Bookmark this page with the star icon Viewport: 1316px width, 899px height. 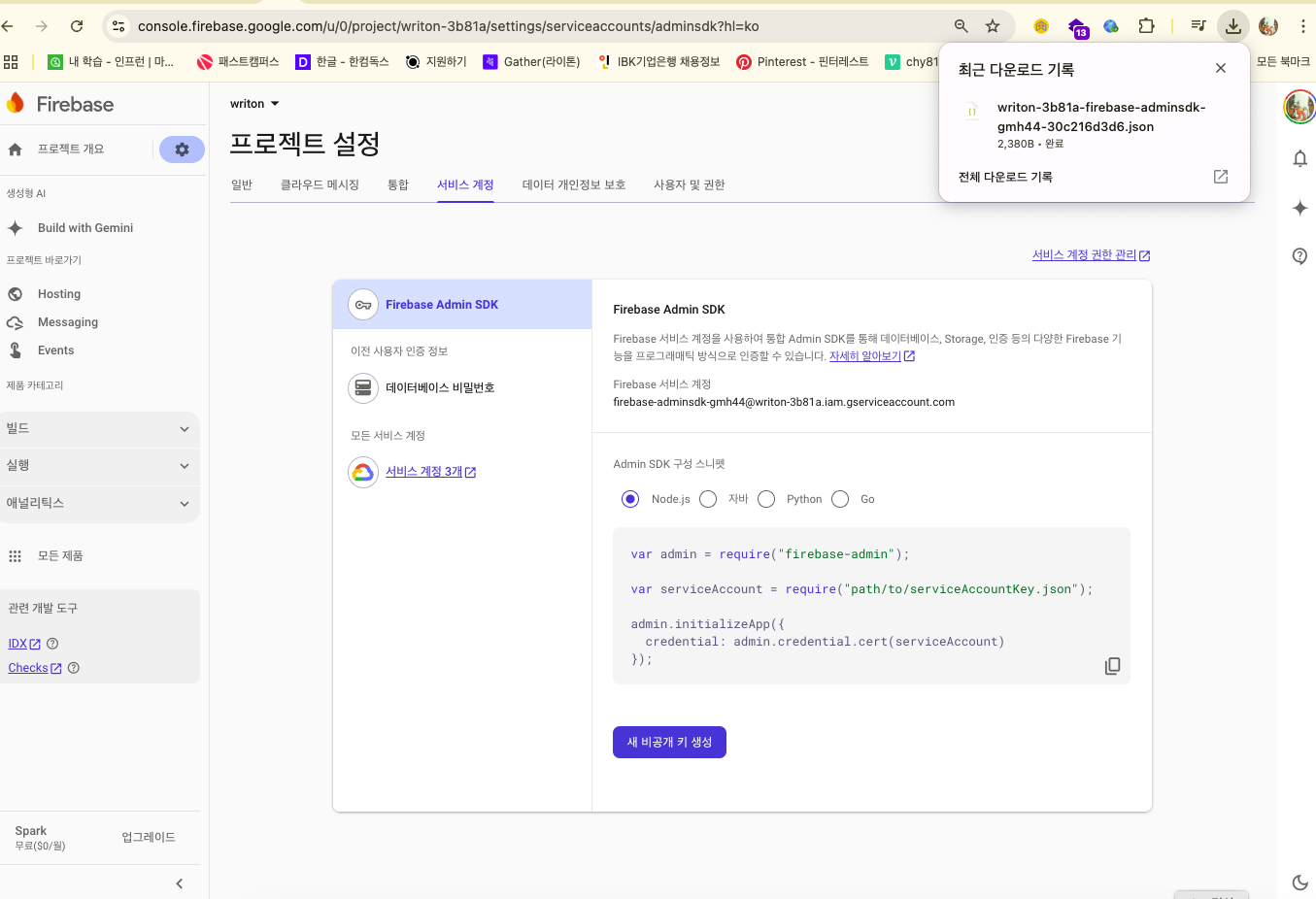993,26
